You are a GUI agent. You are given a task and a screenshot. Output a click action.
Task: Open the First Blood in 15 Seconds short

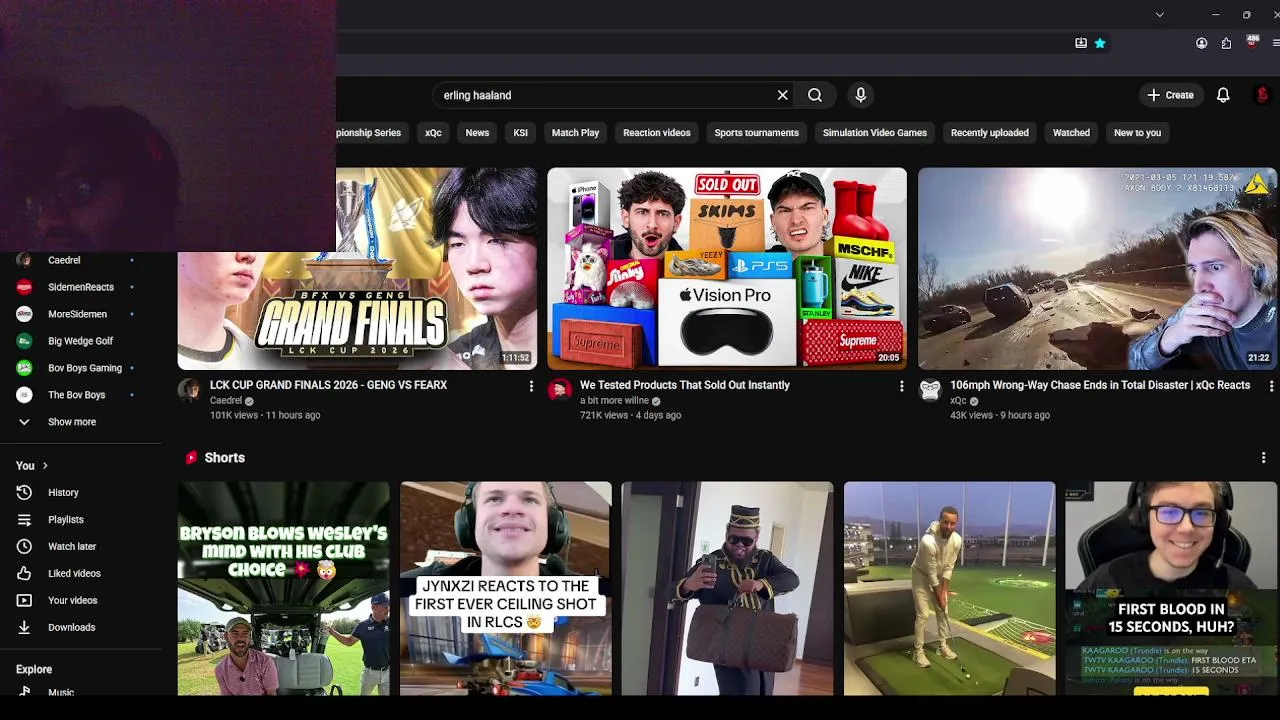[x=1171, y=588]
